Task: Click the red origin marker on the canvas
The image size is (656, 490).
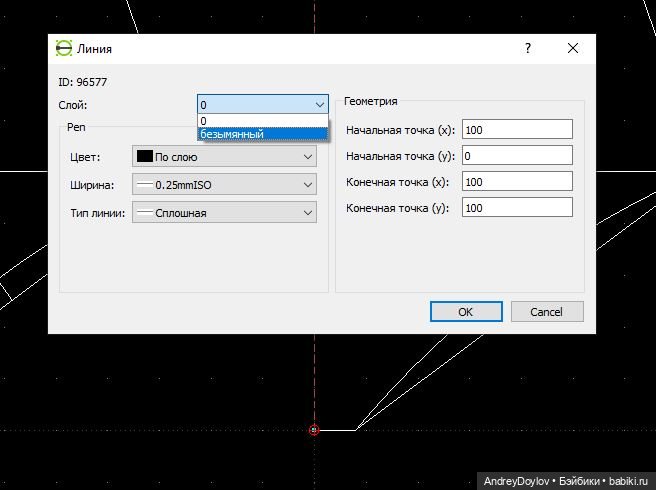Action: [x=314, y=430]
